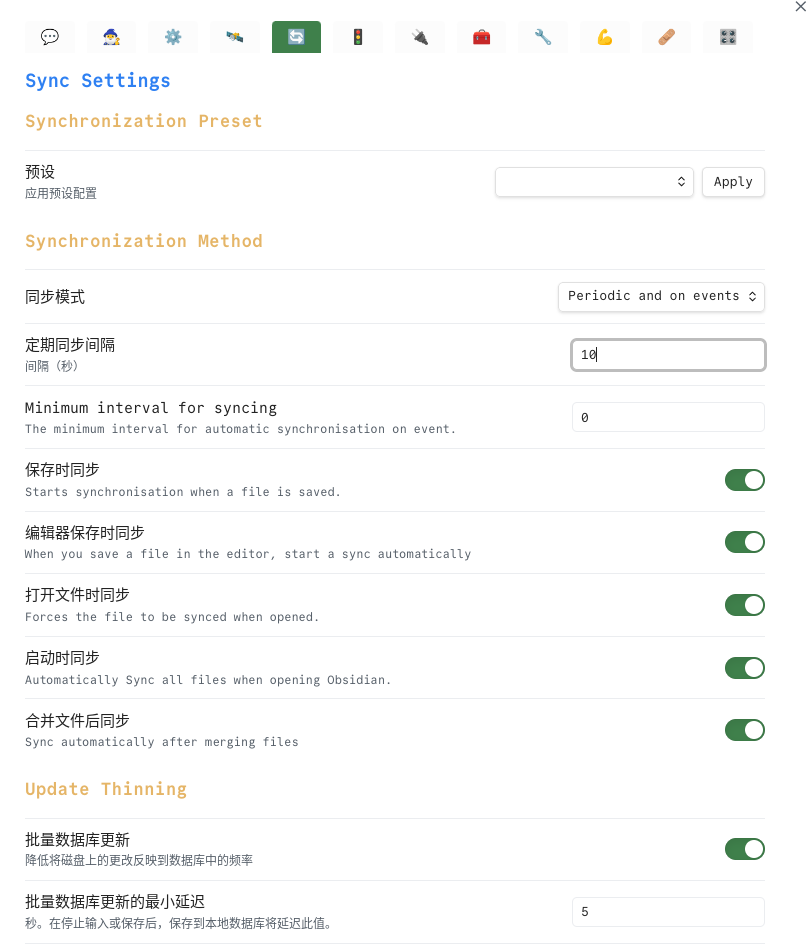
Task: Close the settings dialog with the X
Action: pyautogui.click(x=798, y=7)
